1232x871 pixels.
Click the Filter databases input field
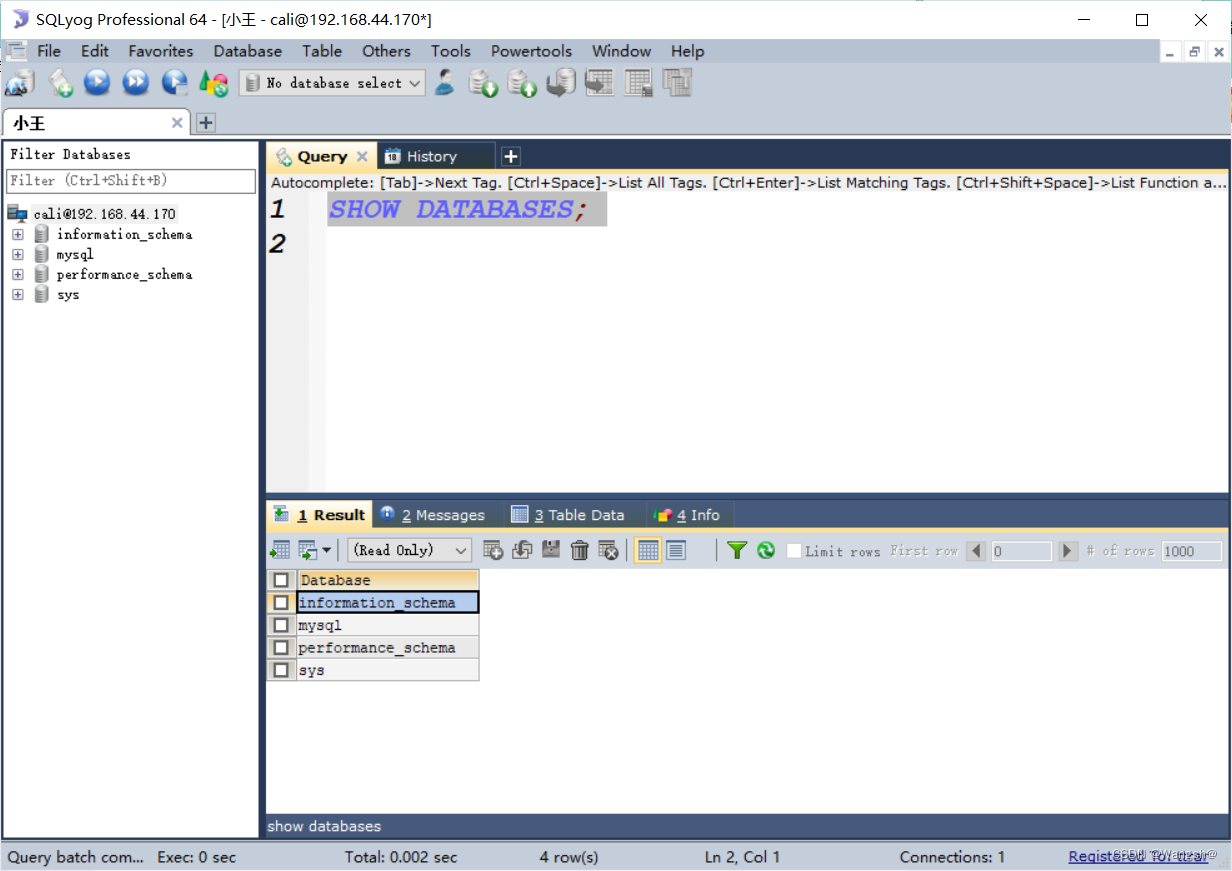click(x=131, y=181)
